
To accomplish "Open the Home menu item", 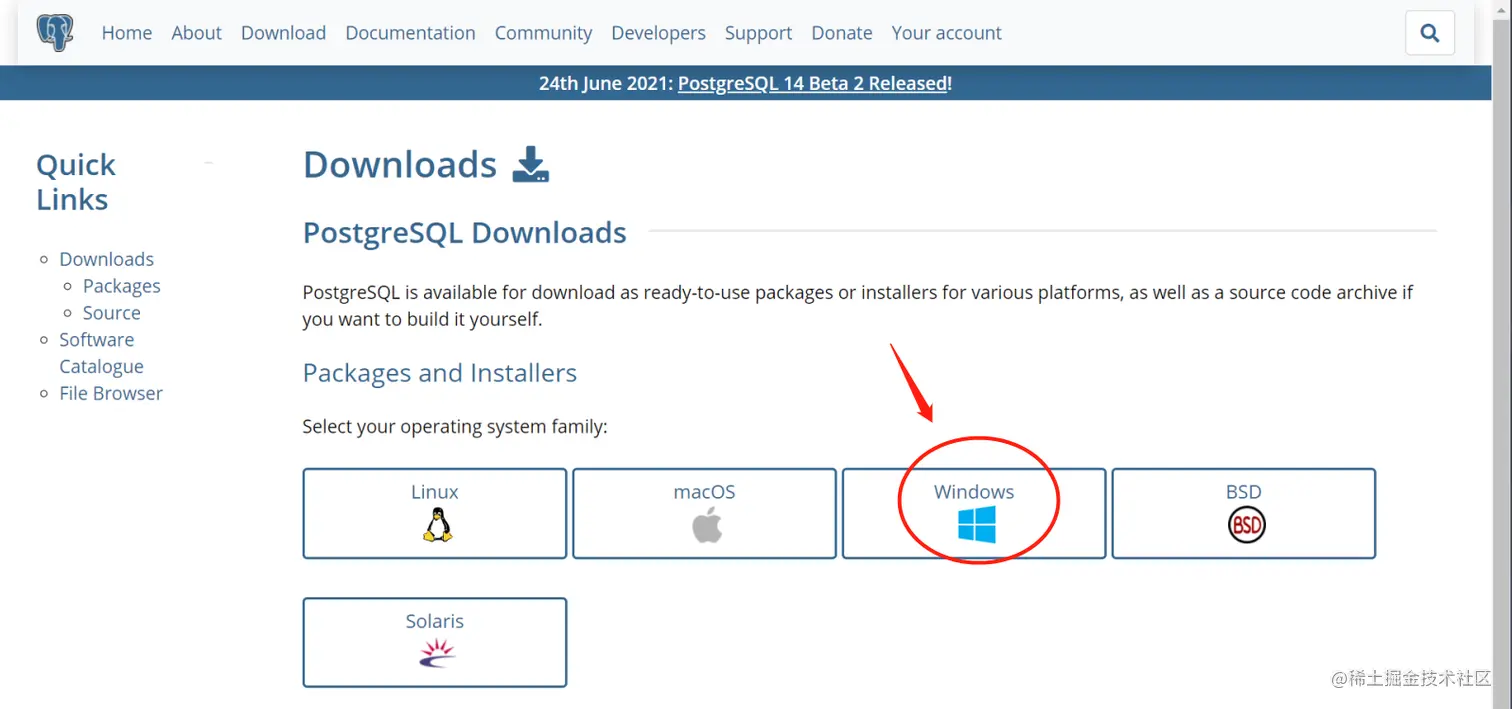I will point(127,33).
